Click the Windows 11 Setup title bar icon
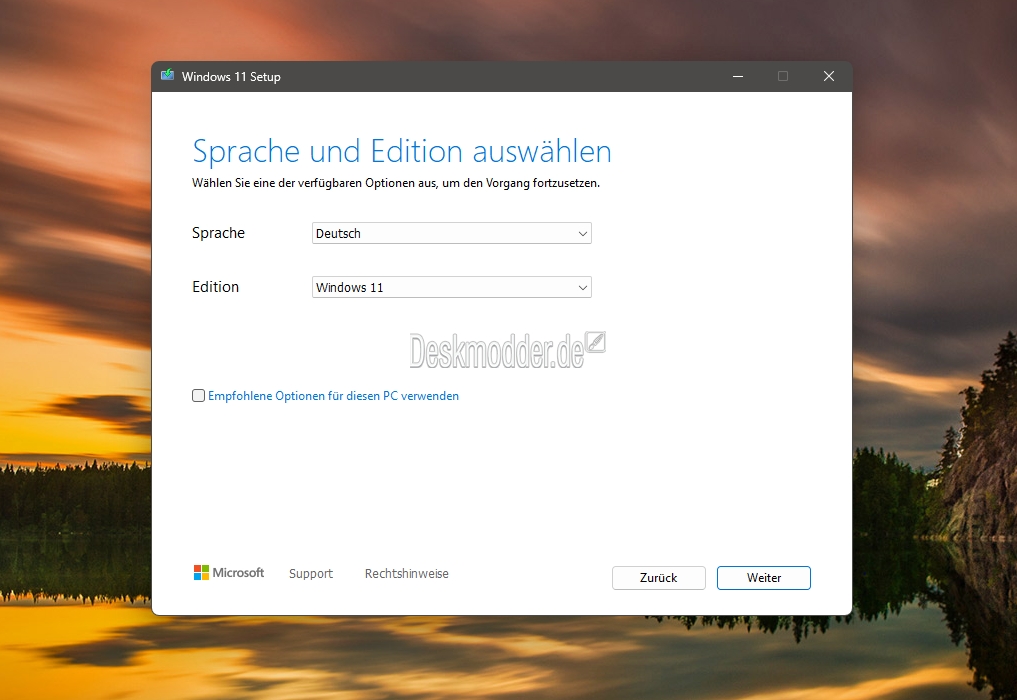Viewport: 1017px width, 700px height. click(167, 75)
